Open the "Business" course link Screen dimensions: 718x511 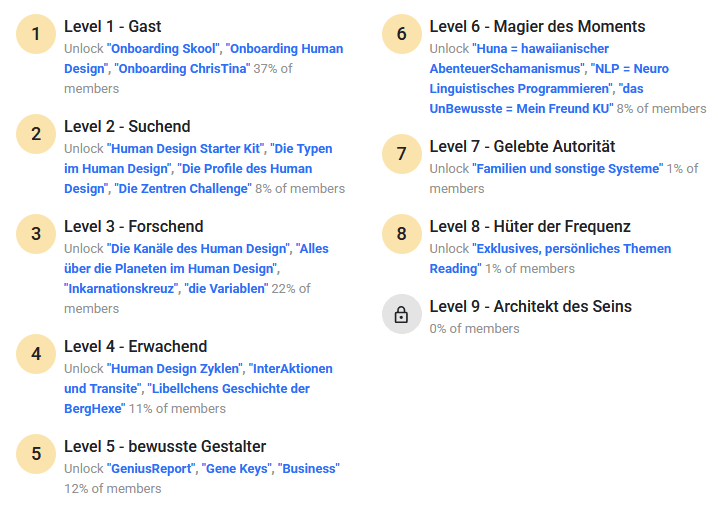click(x=309, y=469)
